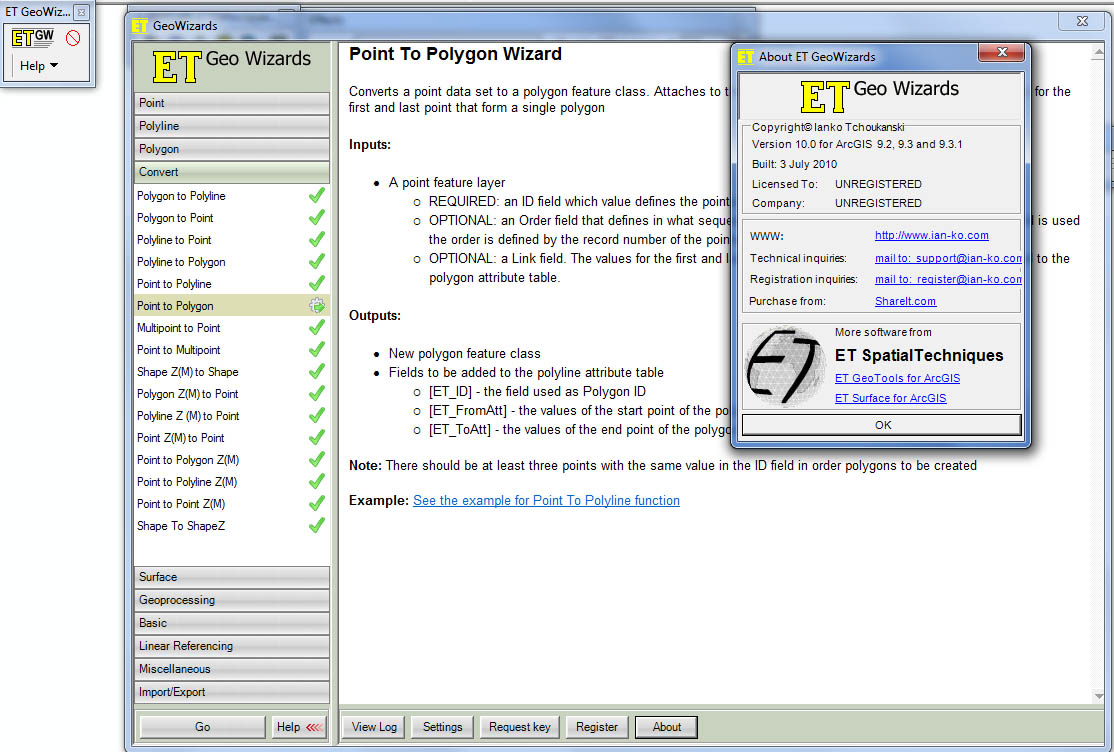Select Polygon to Polyline function

click(181, 196)
